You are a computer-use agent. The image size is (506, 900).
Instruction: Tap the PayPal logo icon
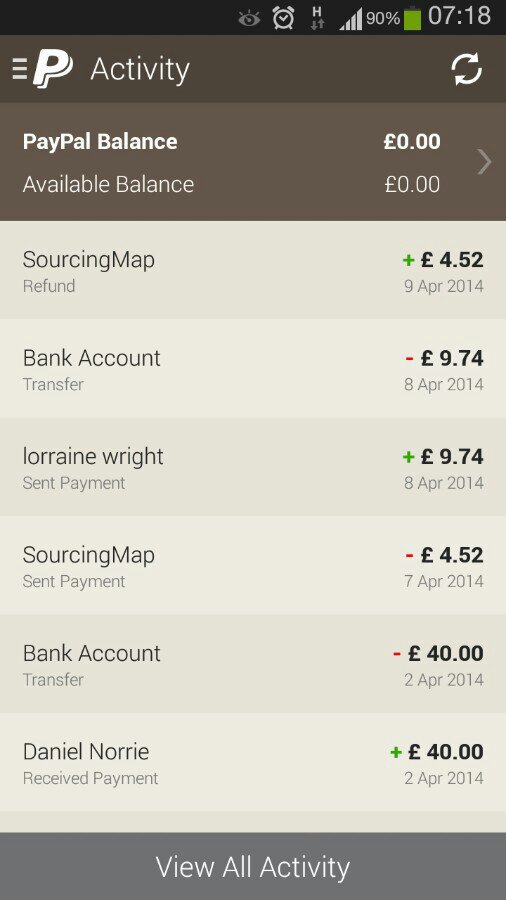53,68
